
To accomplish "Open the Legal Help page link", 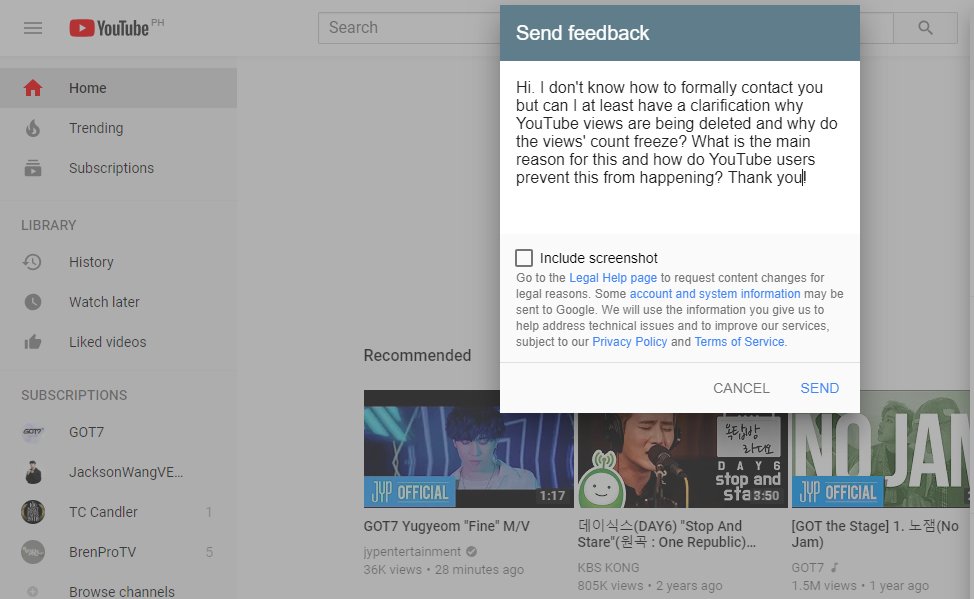I will click(612, 278).
